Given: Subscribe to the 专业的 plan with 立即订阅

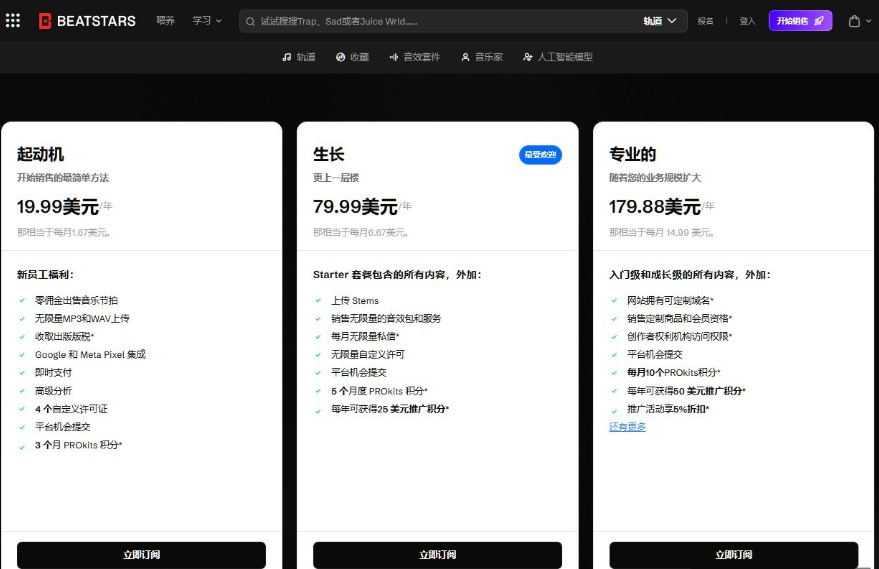Looking at the screenshot, I should tap(734, 555).
